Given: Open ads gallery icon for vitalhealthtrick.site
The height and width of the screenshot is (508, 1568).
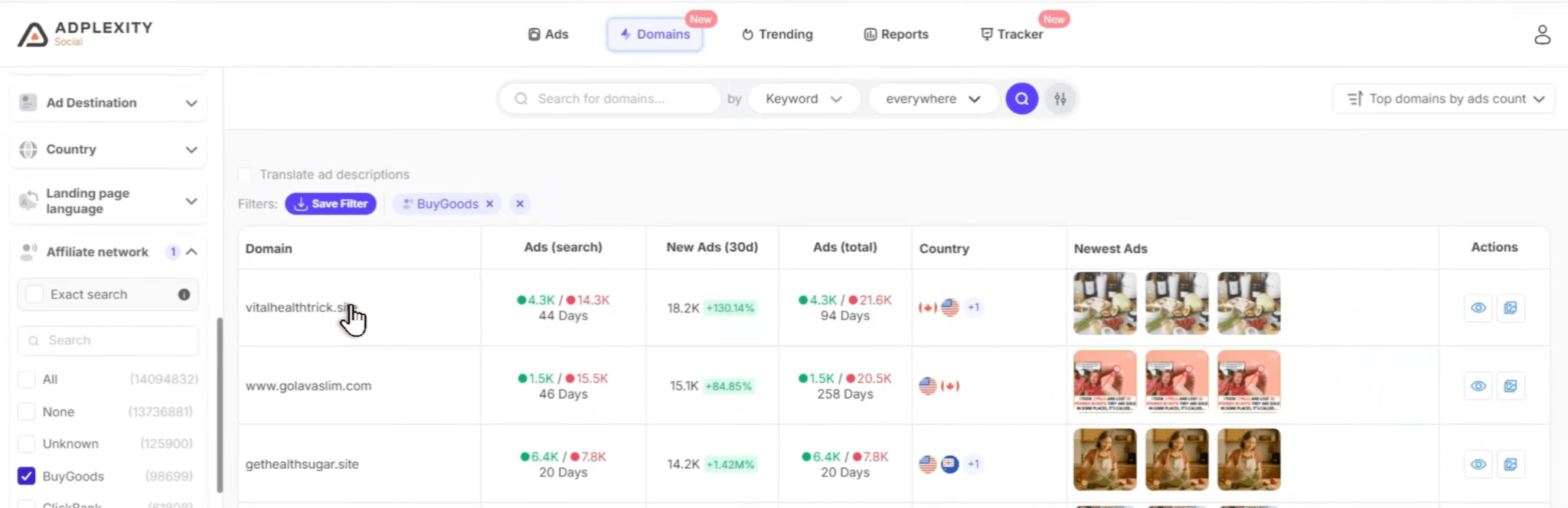Looking at the screenshot, I should click(x=1511, y=308).
